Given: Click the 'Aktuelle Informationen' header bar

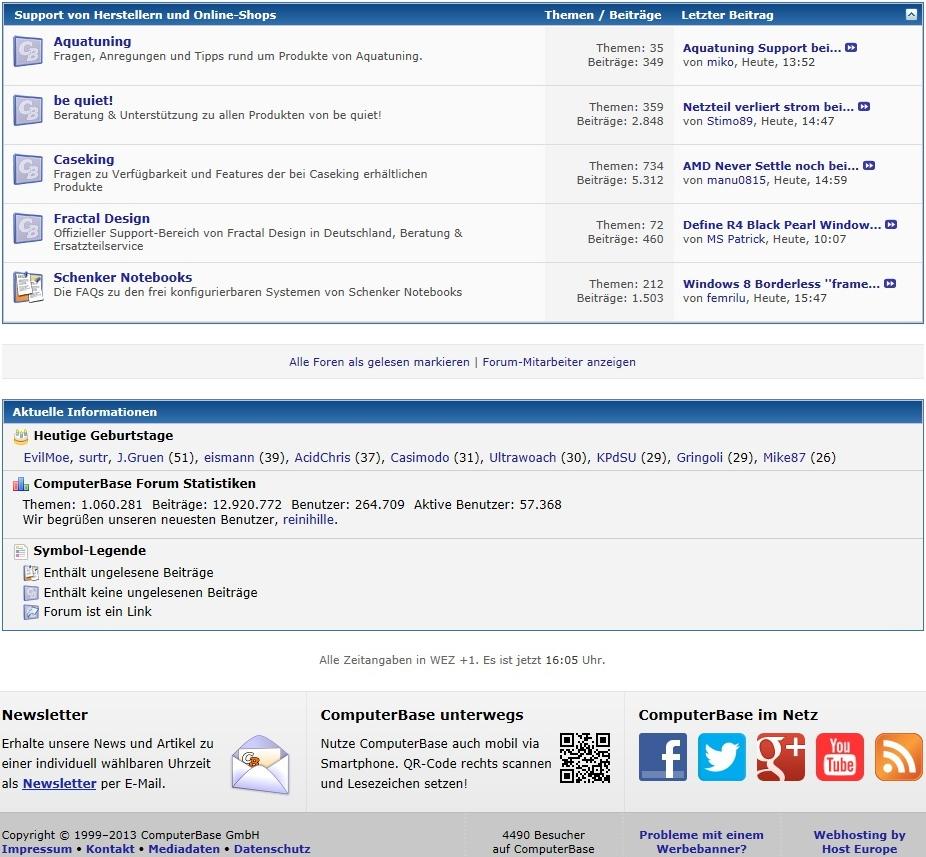Looking at the screenshot, I should 463,412.
